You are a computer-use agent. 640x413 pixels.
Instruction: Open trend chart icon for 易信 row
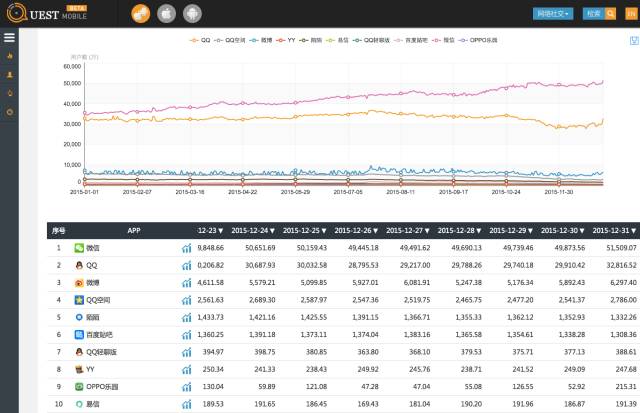pyautogui.click(x=187, y=404)
